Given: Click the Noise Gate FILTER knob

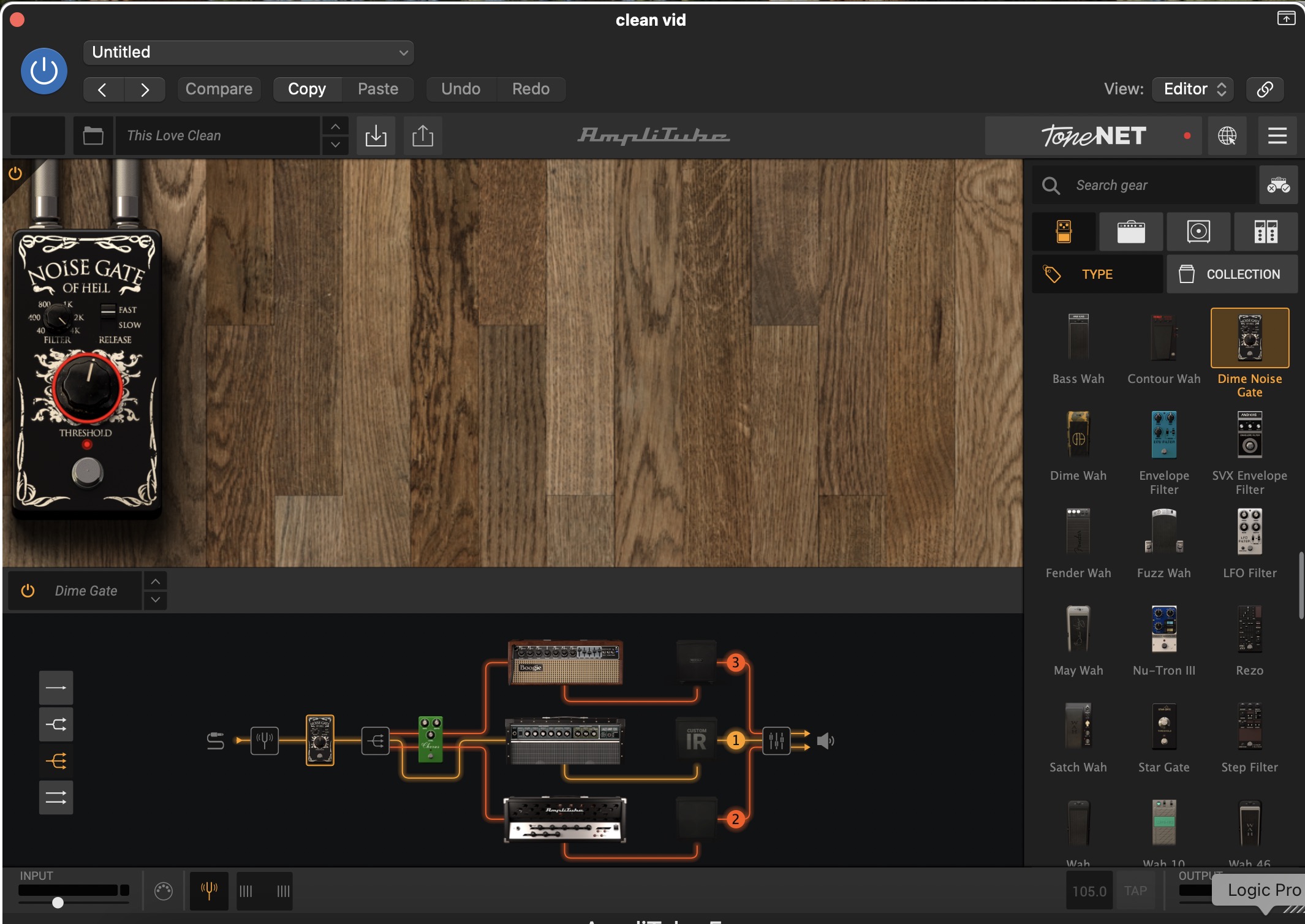Looking at the screenshot, I should 58,317.
